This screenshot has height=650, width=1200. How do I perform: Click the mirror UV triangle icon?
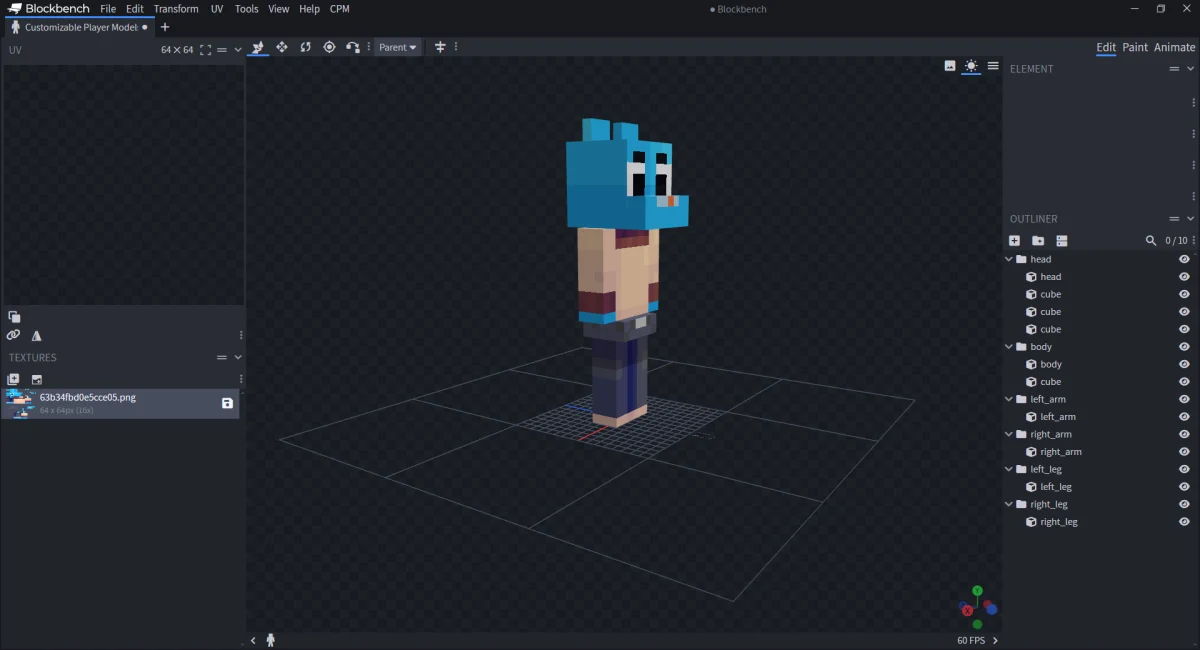coord(37,336)
